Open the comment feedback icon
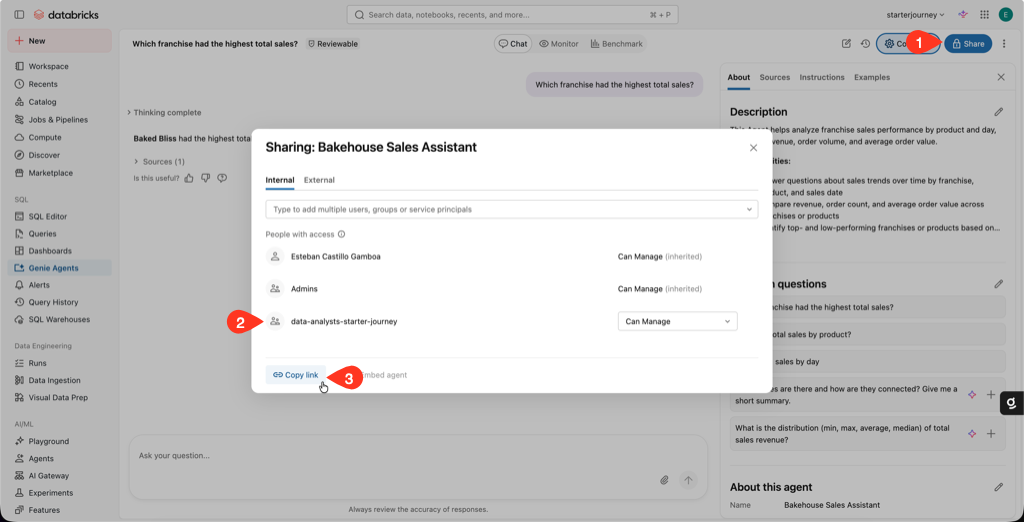The image size is (1024, 522). point(222,178)
